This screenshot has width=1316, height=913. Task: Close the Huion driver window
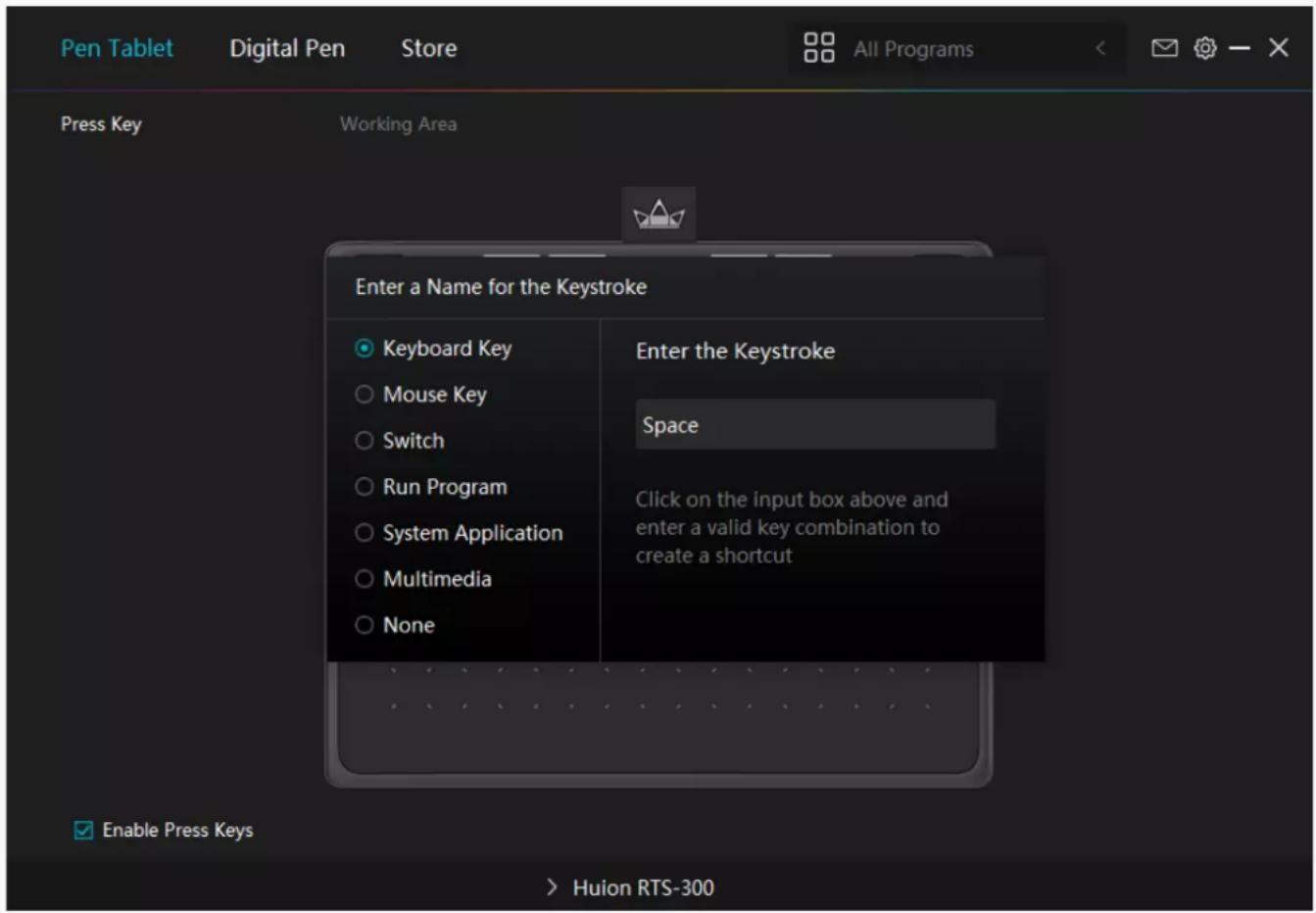point(1278,47)
